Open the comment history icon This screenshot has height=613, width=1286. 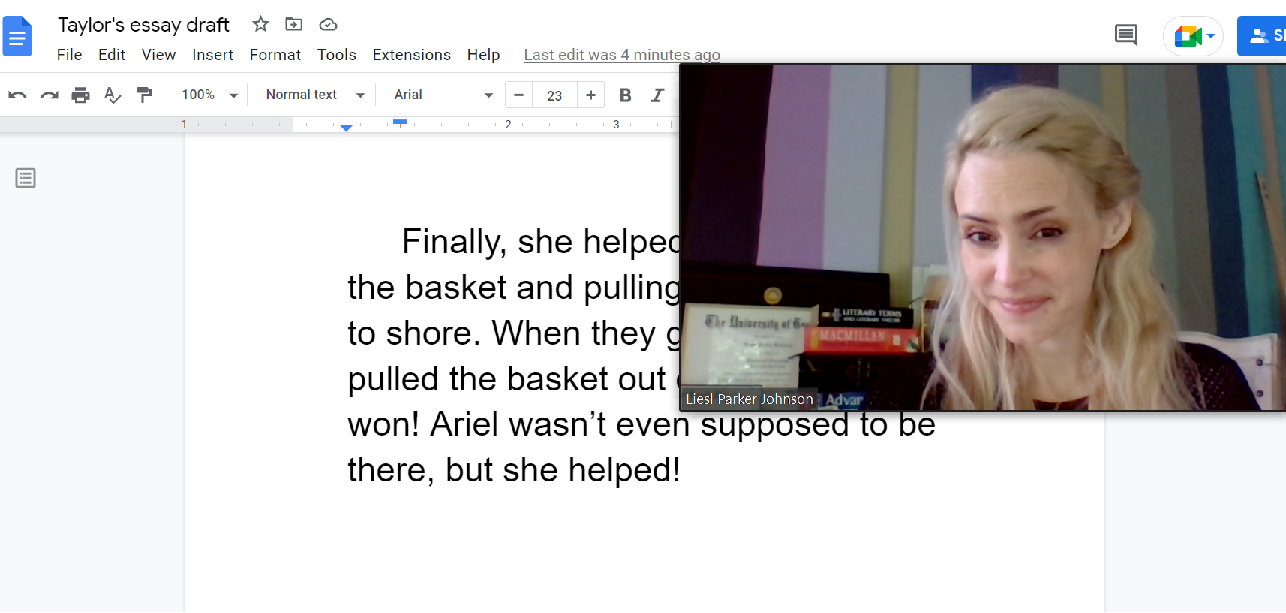[x=1126, y=36]
